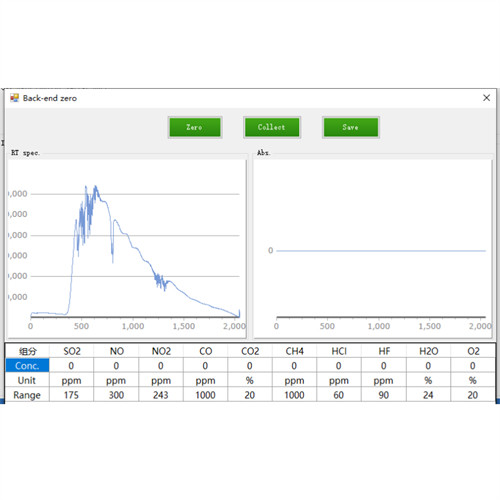Viewport: 500px width, 500px height.
Task: Click the O2 column header
Action: 473,351
